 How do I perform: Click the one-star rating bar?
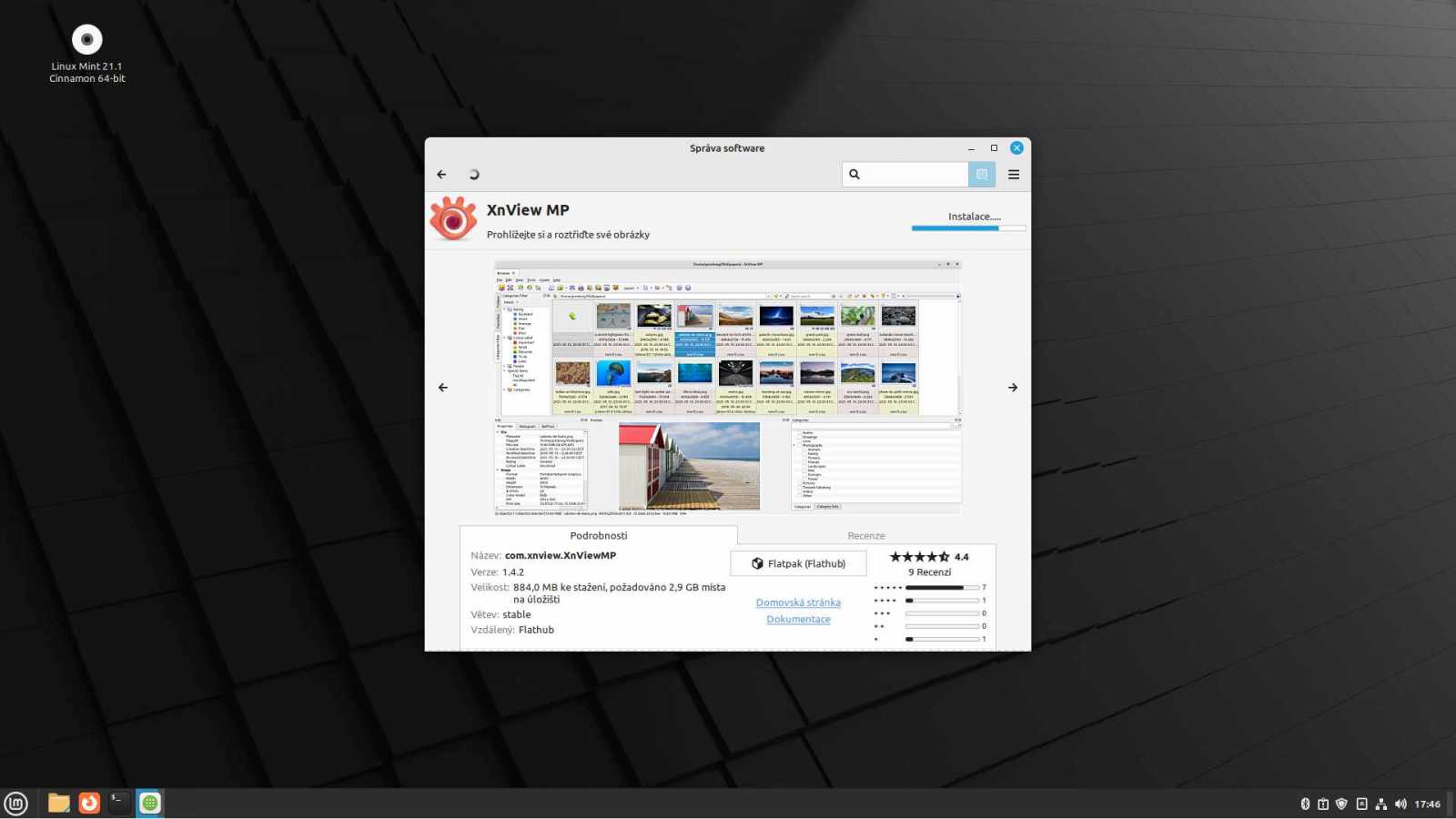[943, 640]
